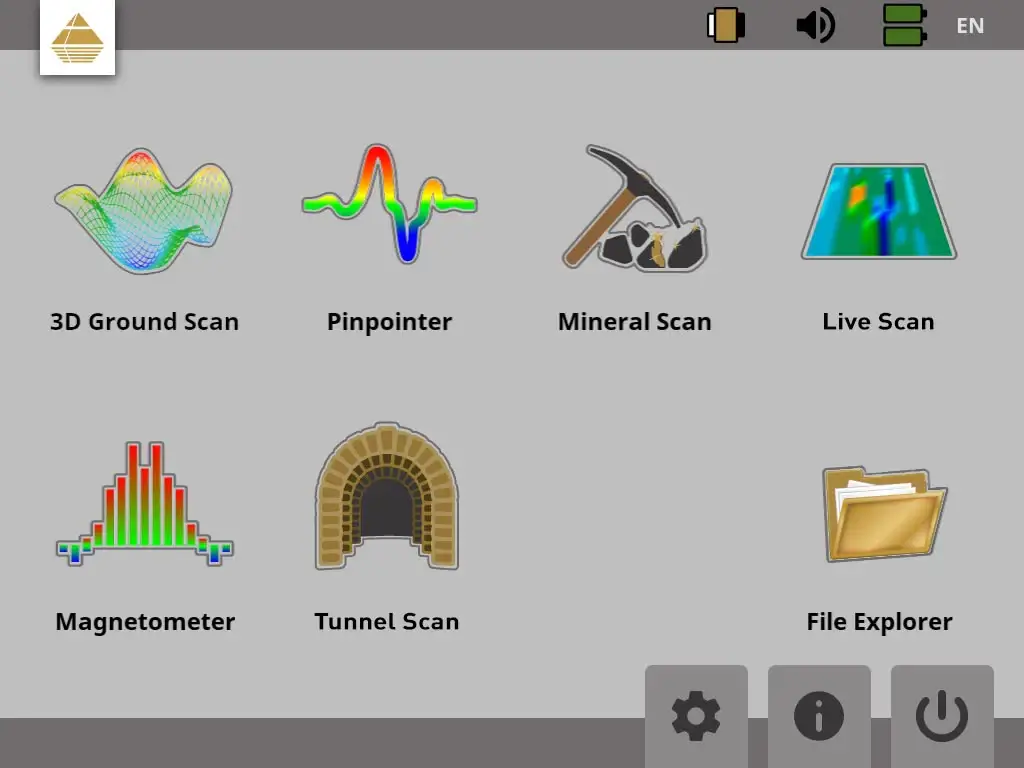Open the 3D Ground Scan mesh icon
The height and width of the screenshot is (768, 1024).
tap(144, 211)
